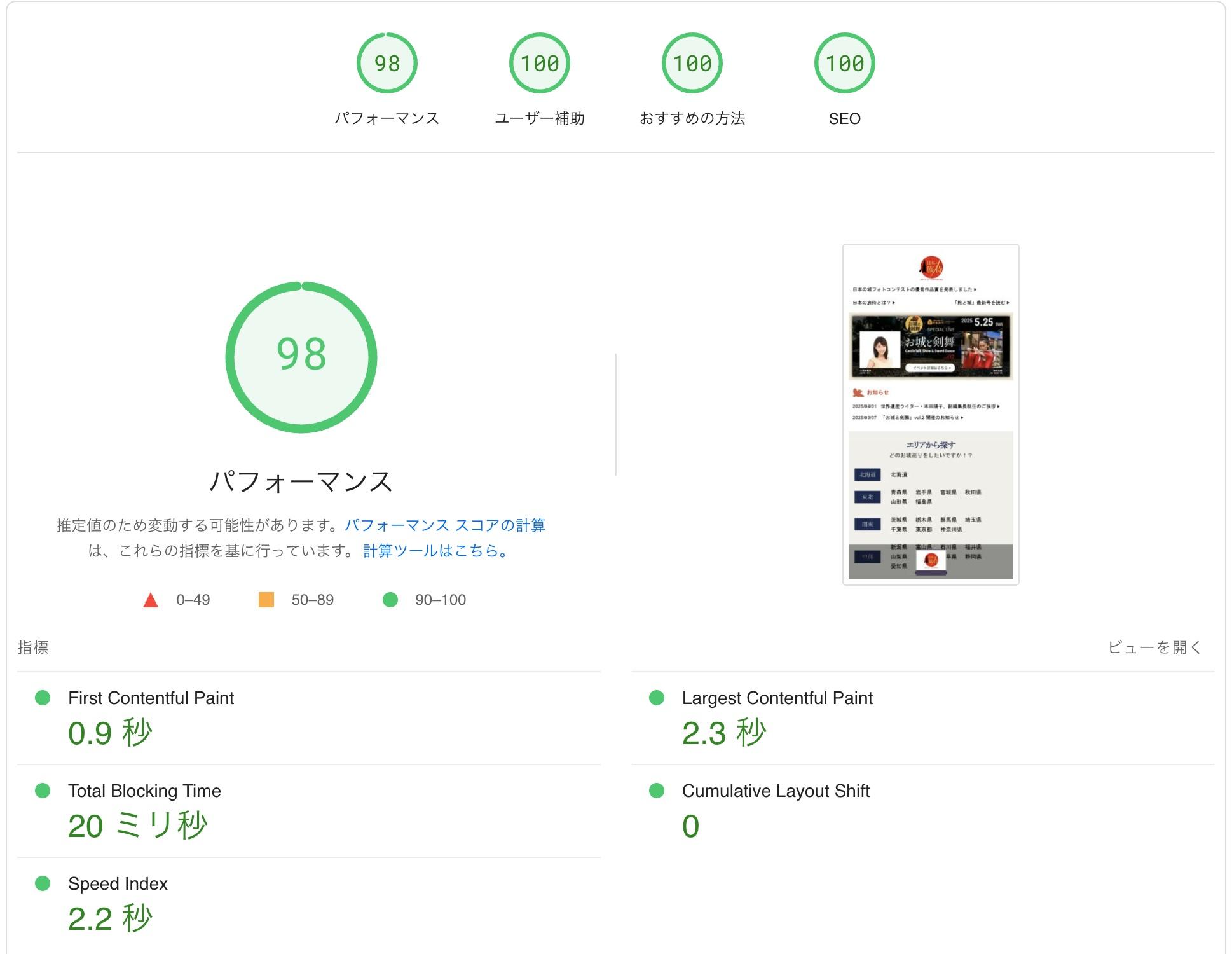Screen dimensions: 1232x954
Task: Click the ユーザー補助 score gauge showing 100
Action: click(539, 63)
